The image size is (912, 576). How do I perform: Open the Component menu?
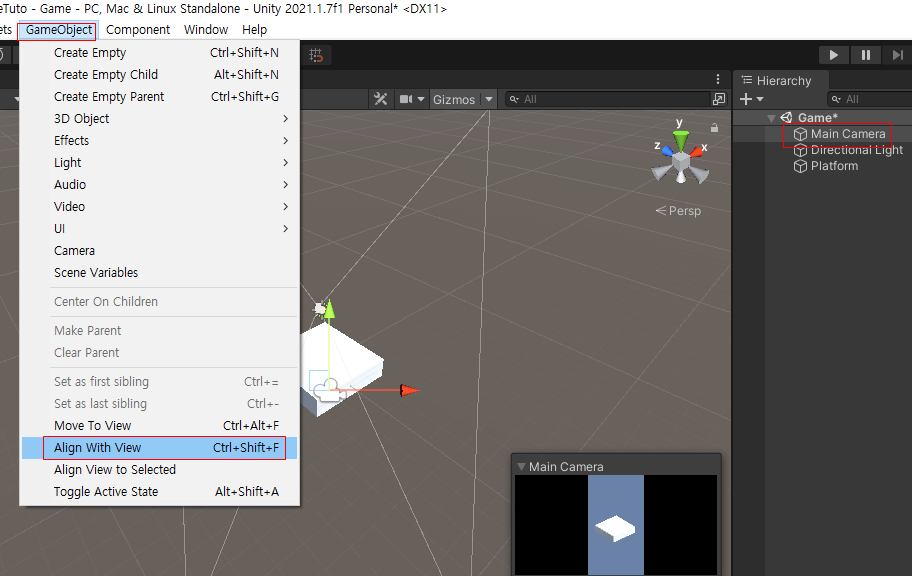(138, 30)
